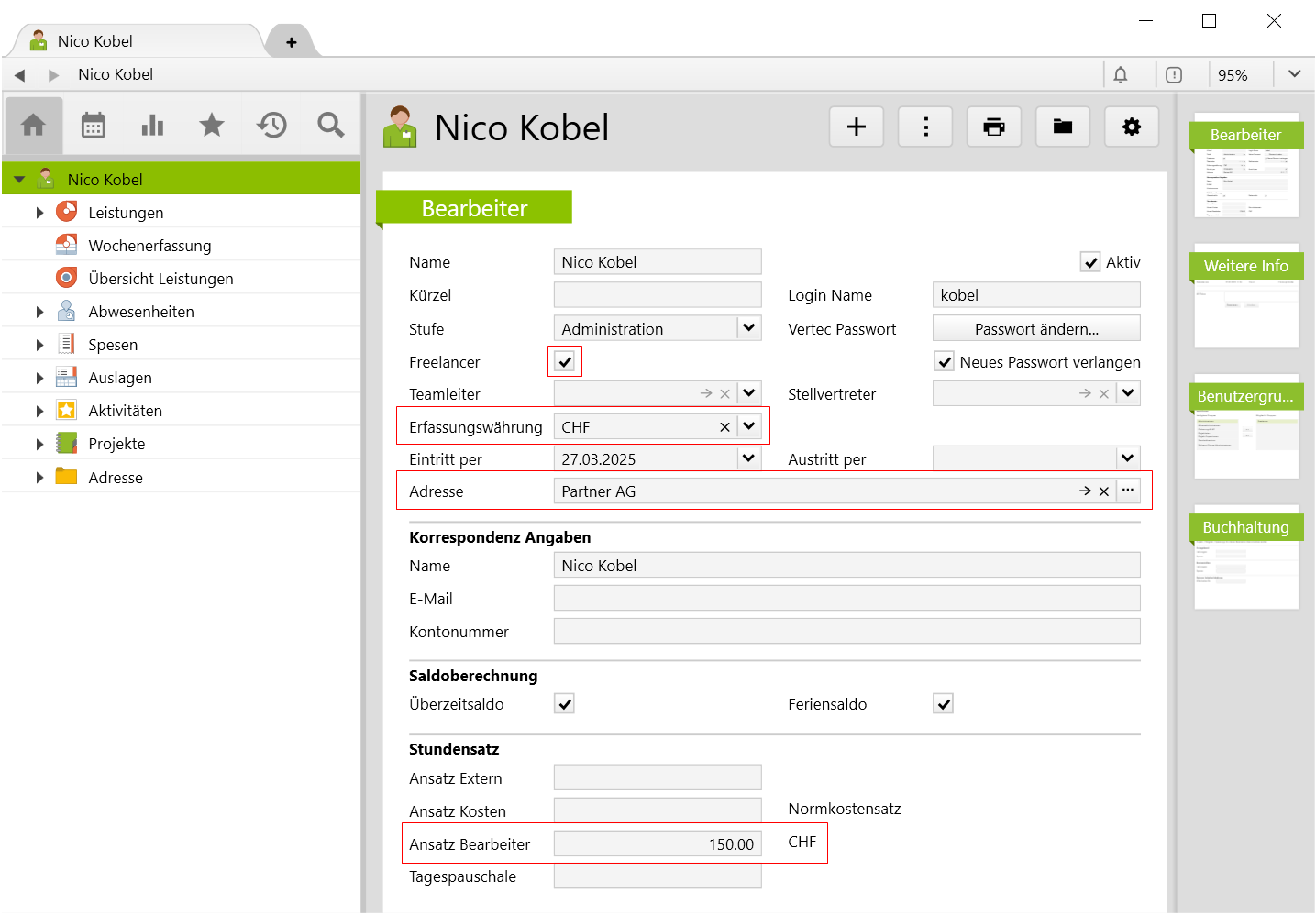Show favorites with the star icon
The height and width of the screenshot is (915, 1316).
(x=212, y=125)
